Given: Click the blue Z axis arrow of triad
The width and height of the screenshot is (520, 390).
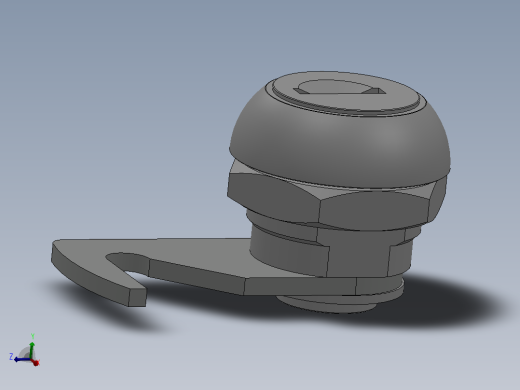Looking at the screenshot, I should 22,360.
